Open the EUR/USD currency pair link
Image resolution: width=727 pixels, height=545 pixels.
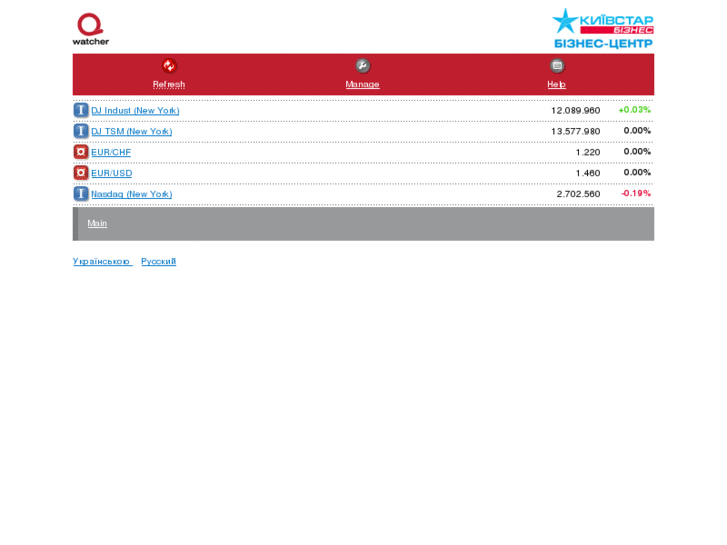(x=111, y=173)
